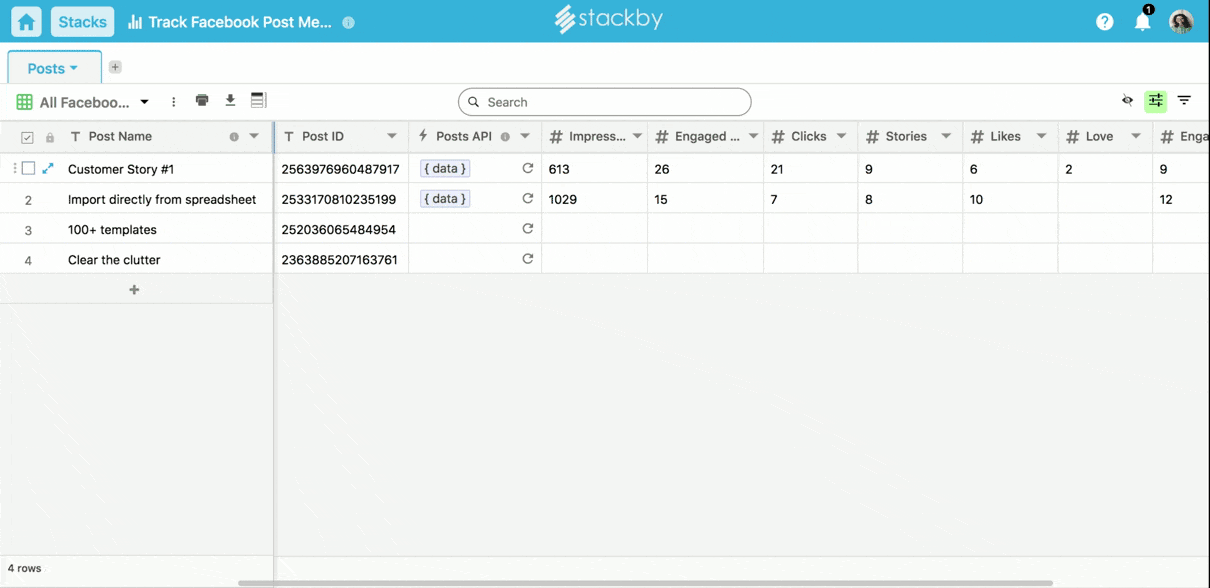Check the select all rows checkbox
1210x588 pixels.
click(27, 137)
